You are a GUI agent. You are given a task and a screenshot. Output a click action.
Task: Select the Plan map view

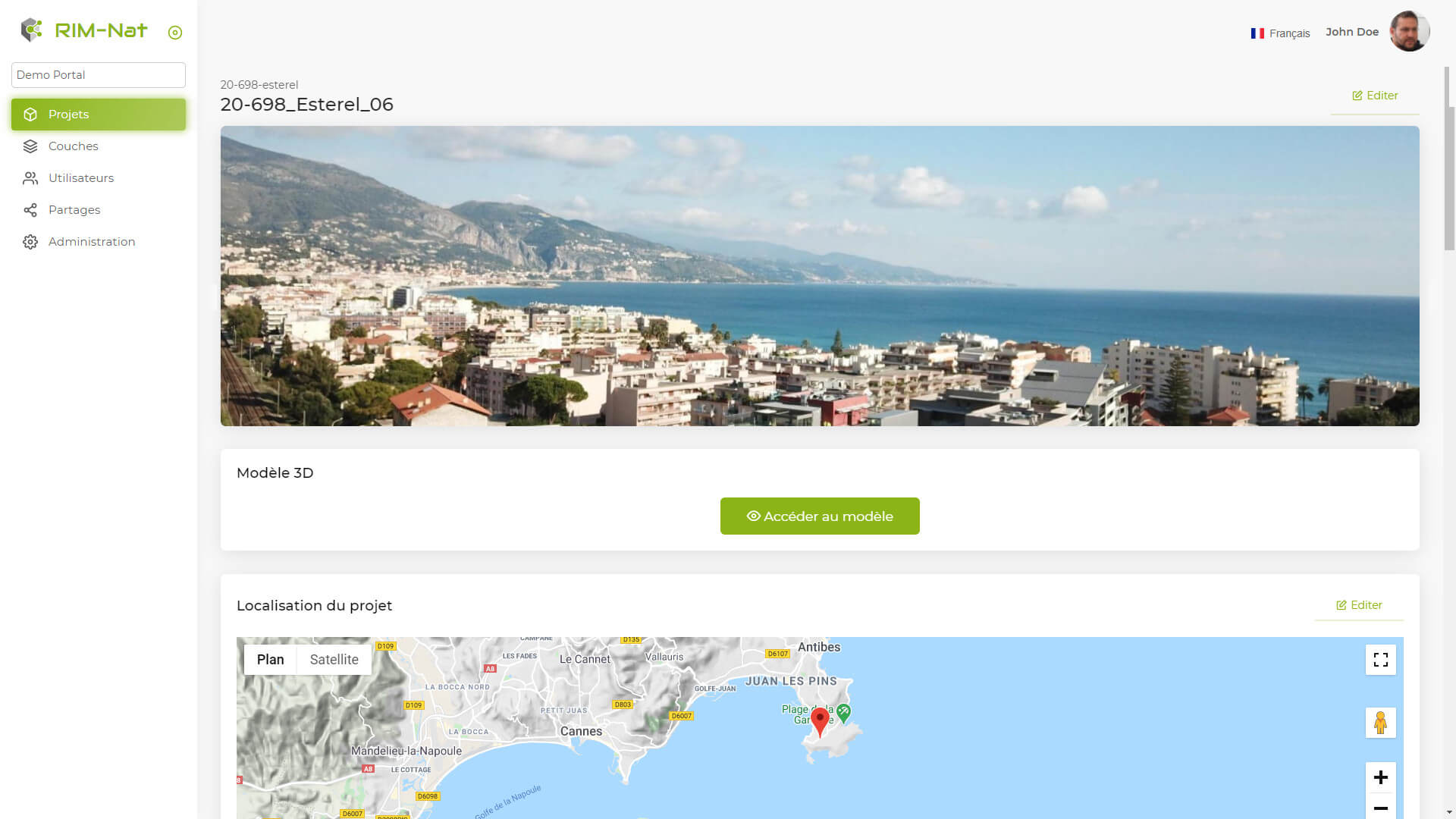tap(270, 660)
